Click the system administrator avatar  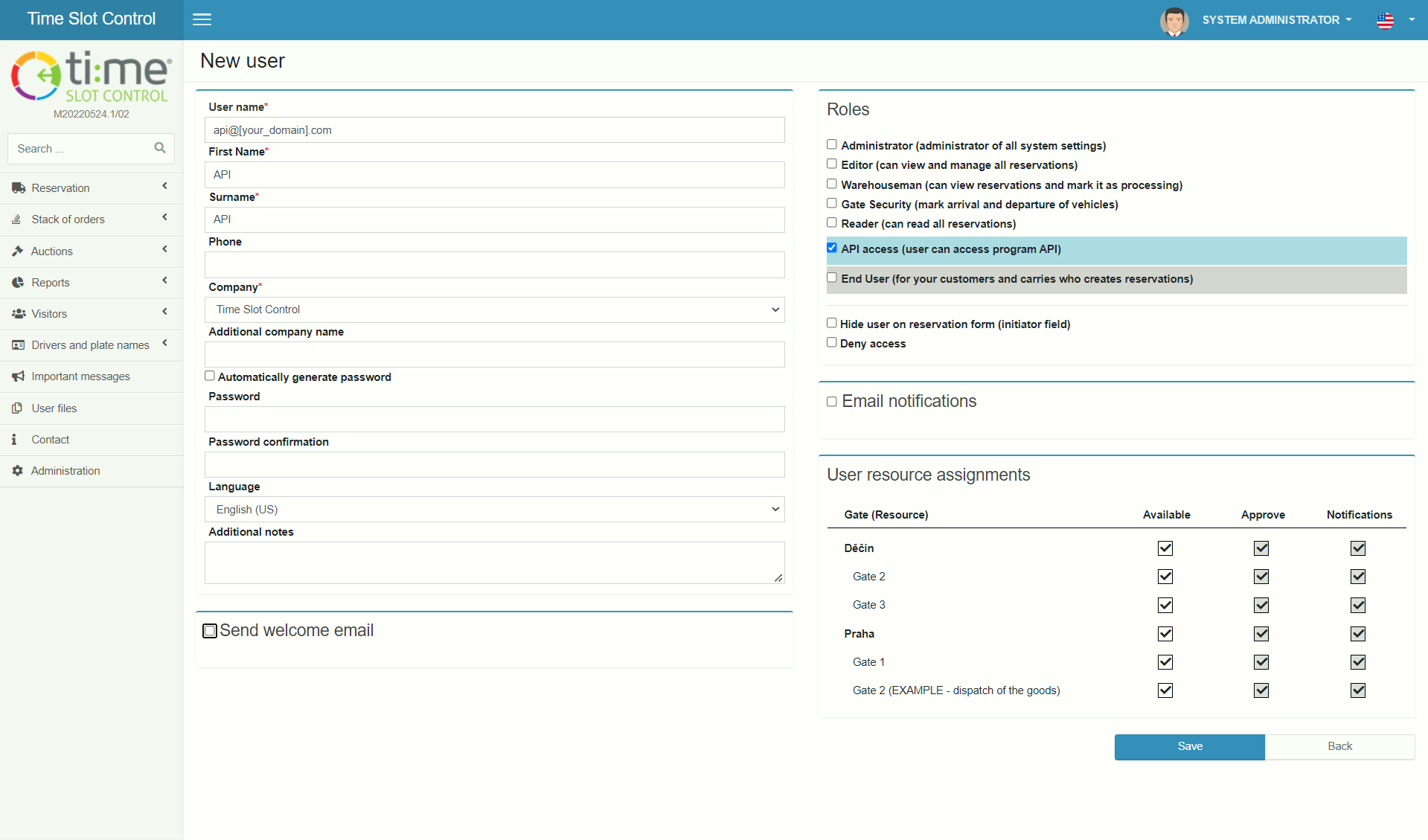pyautogui.click(x=1174, y=21)
